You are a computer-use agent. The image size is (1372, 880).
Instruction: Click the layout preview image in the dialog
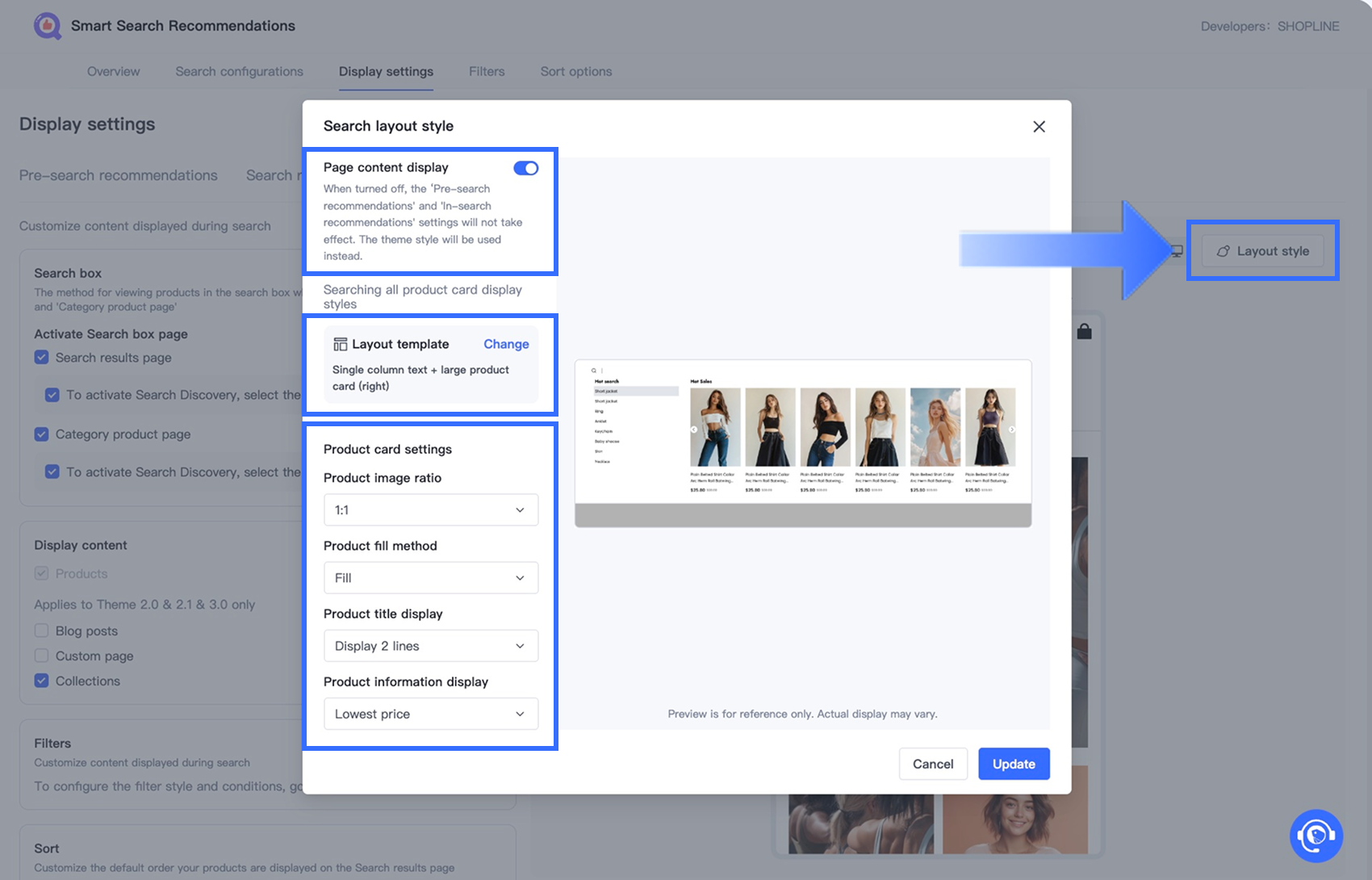click(803, 443)
